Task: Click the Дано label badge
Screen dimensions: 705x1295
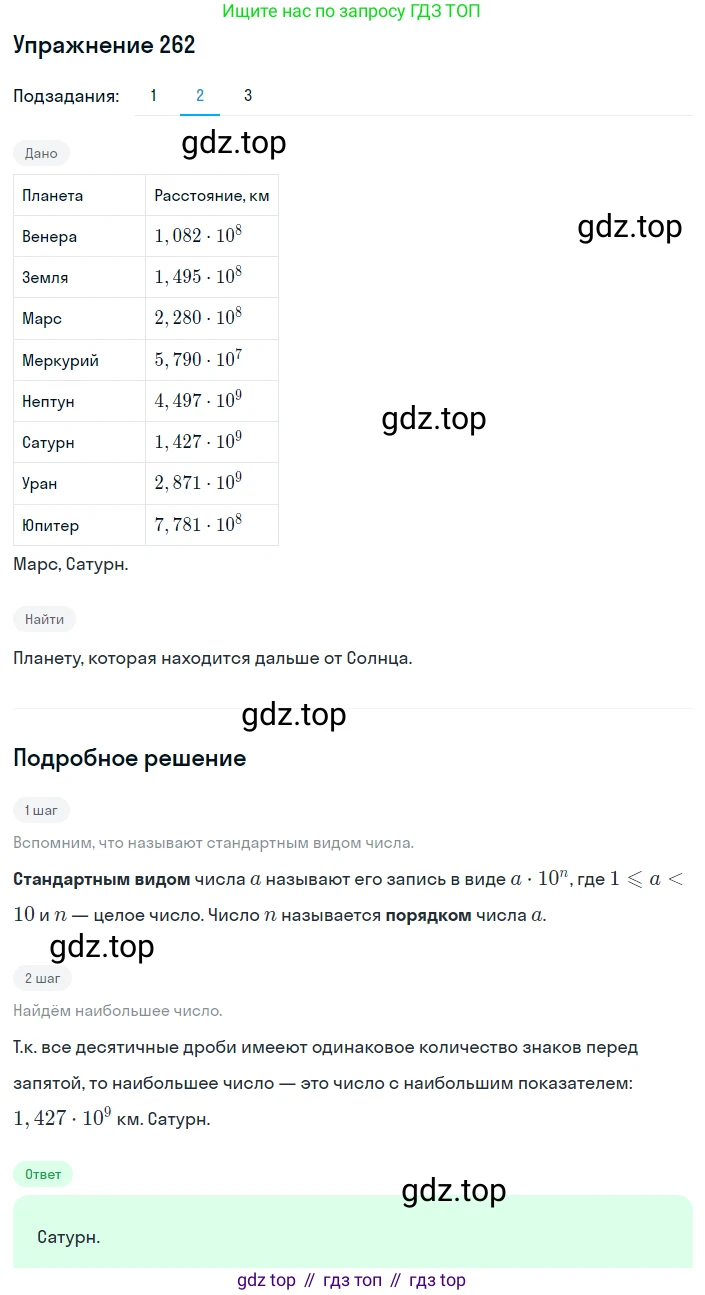Action: click(x=41, y=153)
